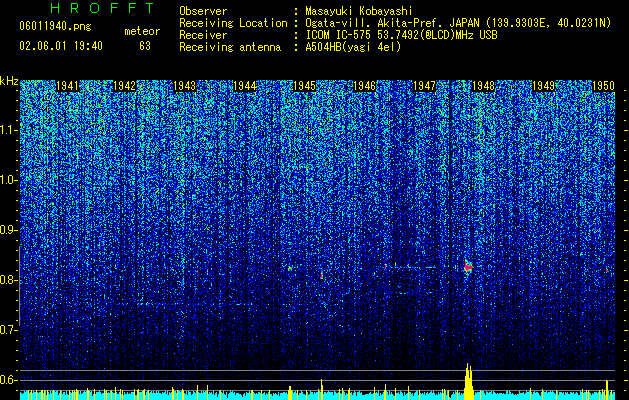Click the 1945 time marker
629x400 pixels.
pyautogui.click(x=304, y=86)
